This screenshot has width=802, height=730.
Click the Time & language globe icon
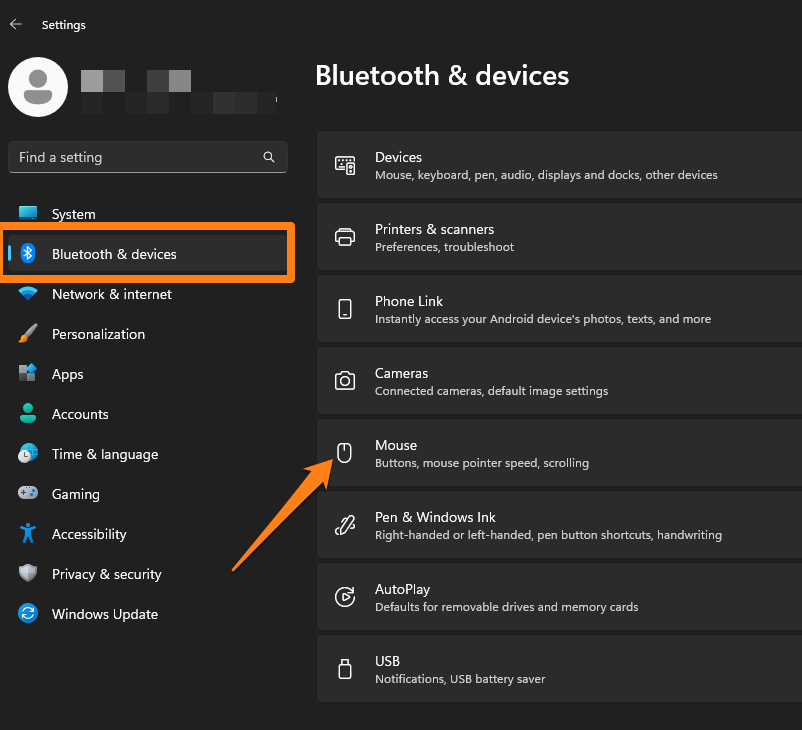(x=28, y=453)
